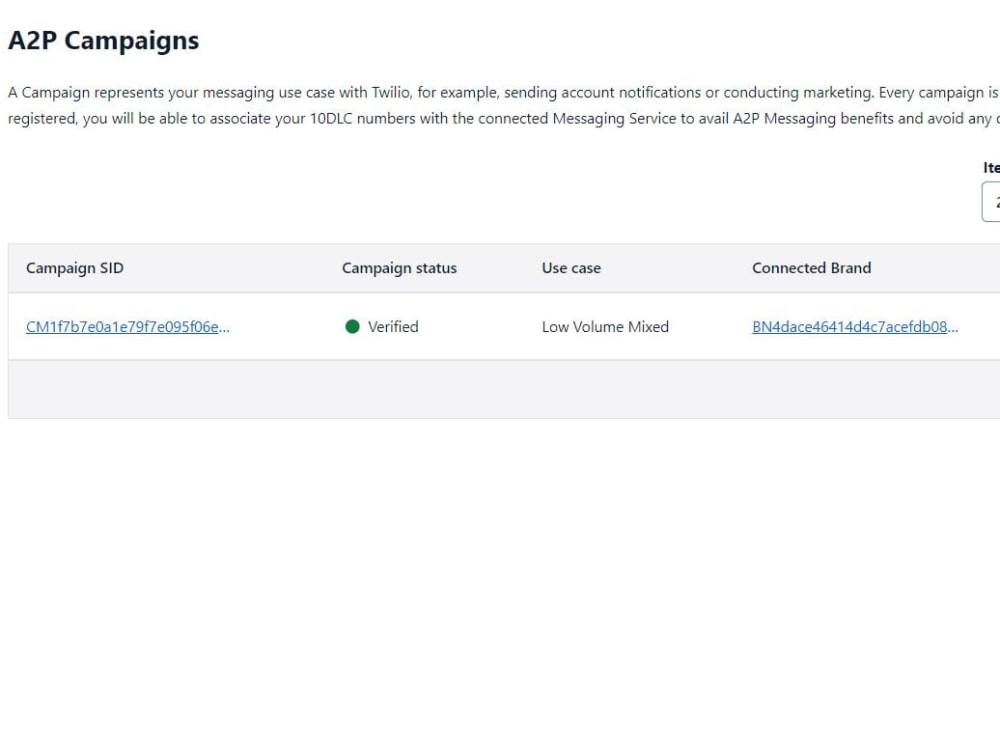Screen dimensions: 1000x750
Task: Open the items per page dropdown
Action: [x=991, y=202]
